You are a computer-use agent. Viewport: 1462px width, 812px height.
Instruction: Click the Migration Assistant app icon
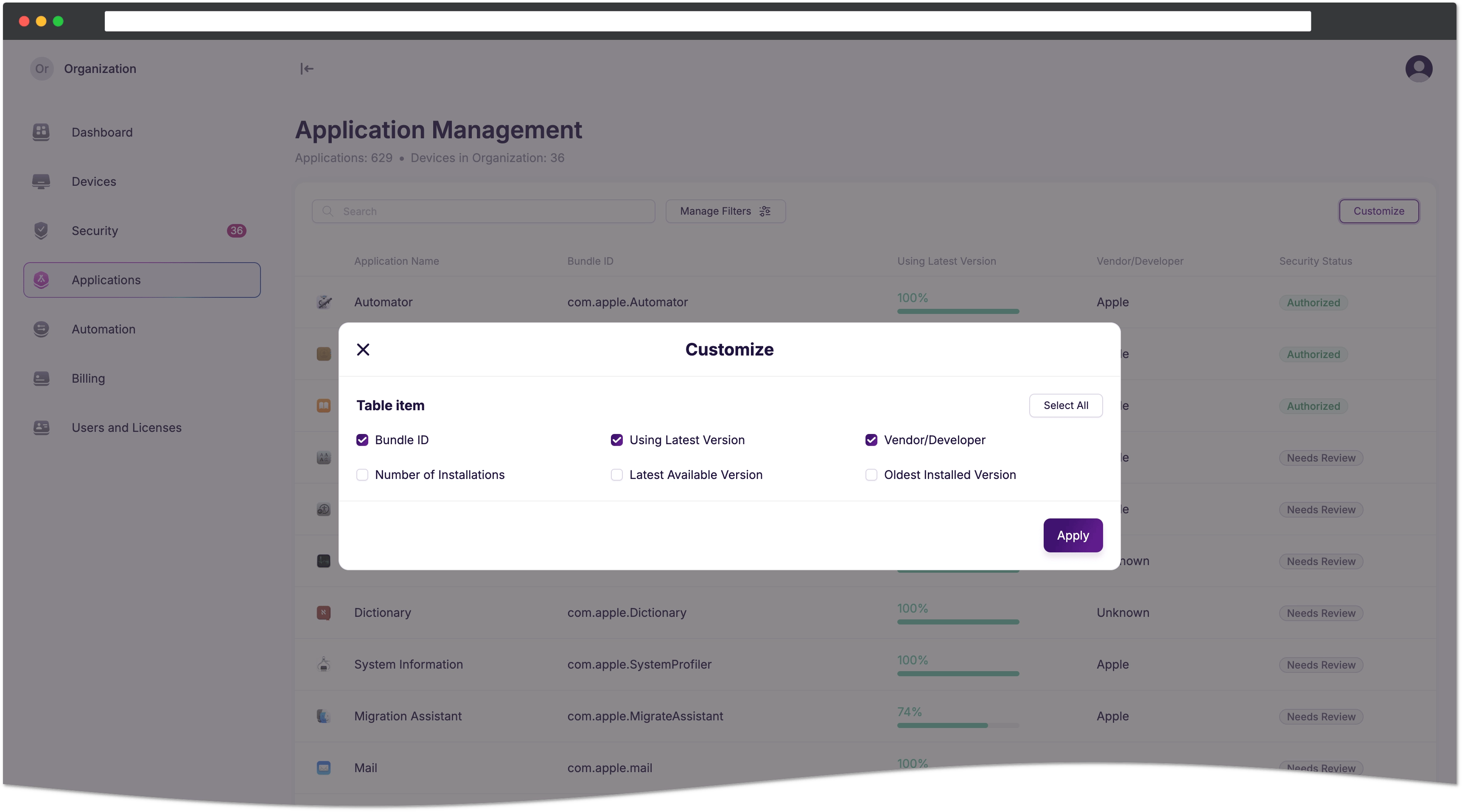[x=324, y=716]
